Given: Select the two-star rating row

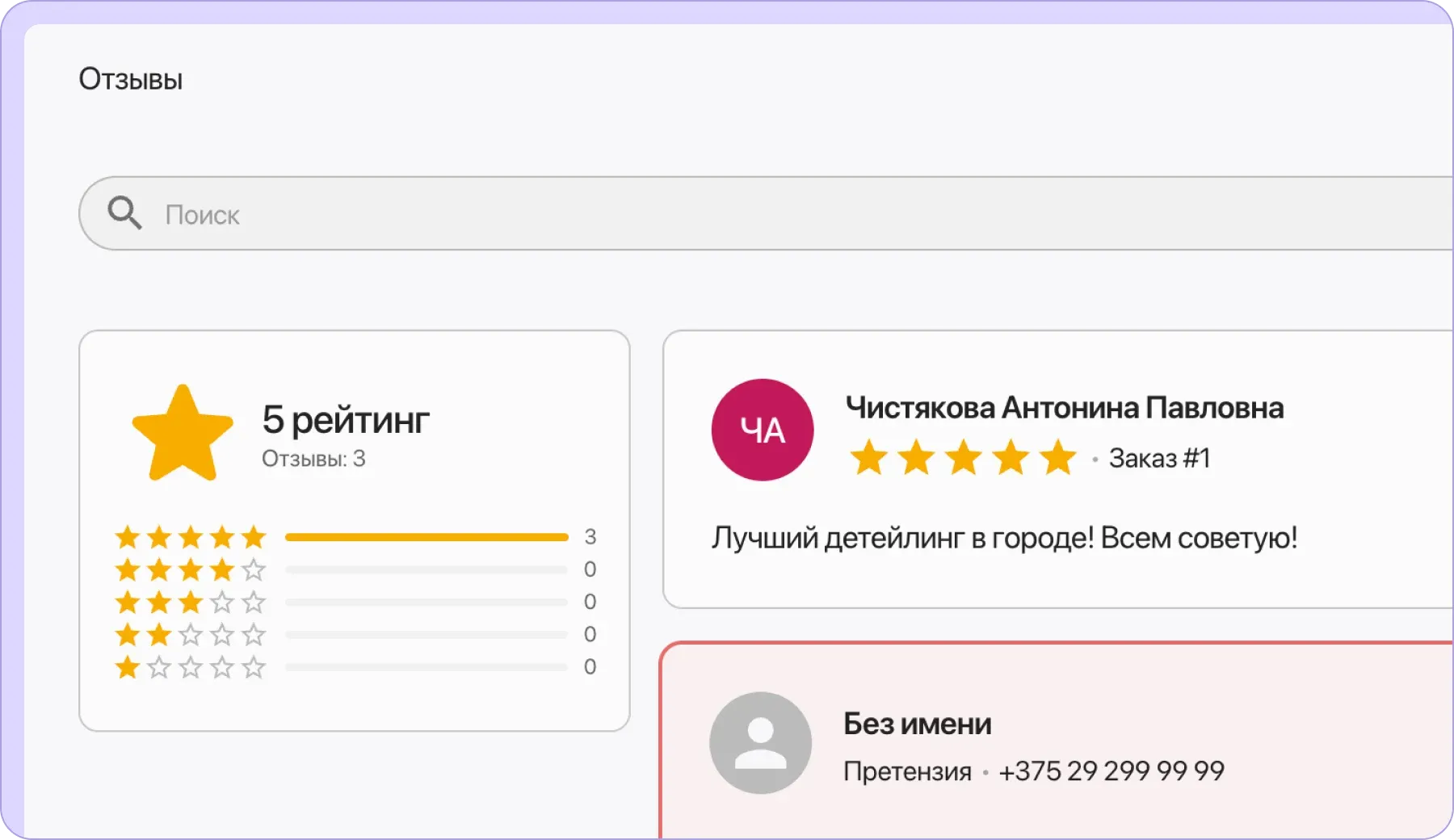Looking at the screenshot, I should click(355, 634).
